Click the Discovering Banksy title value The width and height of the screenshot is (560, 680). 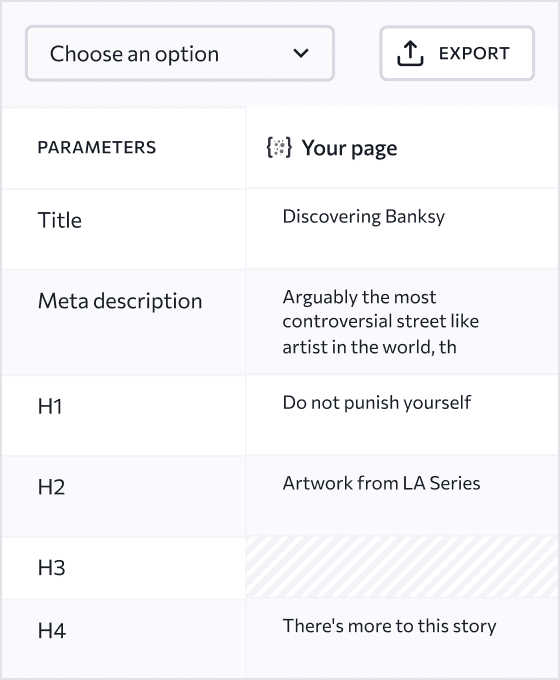(364, 216)
